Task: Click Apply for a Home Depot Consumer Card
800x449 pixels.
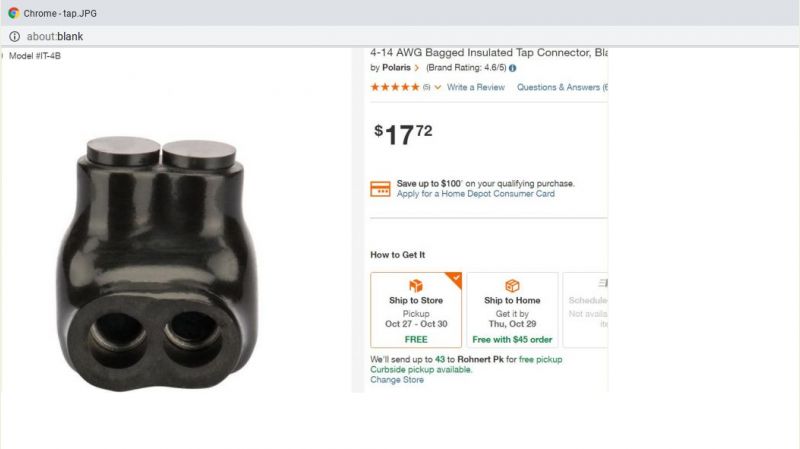Action: (476, 194)
